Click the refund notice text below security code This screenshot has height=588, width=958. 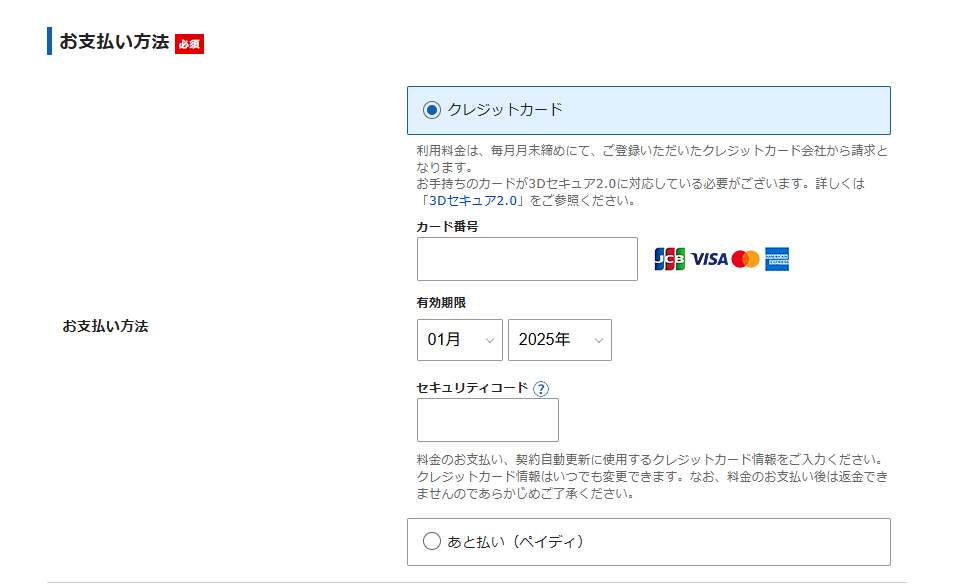[650, 476]
